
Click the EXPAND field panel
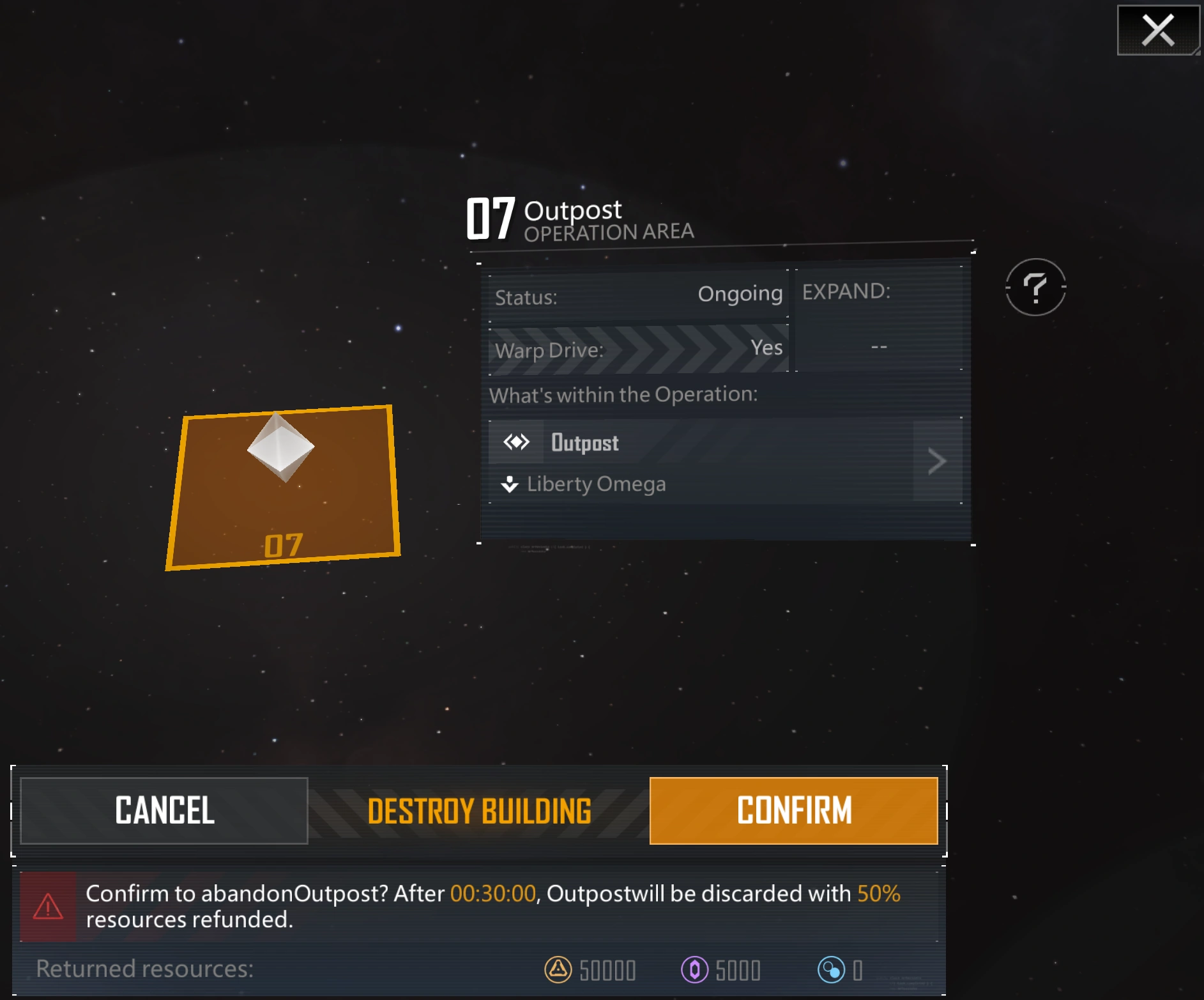coord(879,319)
